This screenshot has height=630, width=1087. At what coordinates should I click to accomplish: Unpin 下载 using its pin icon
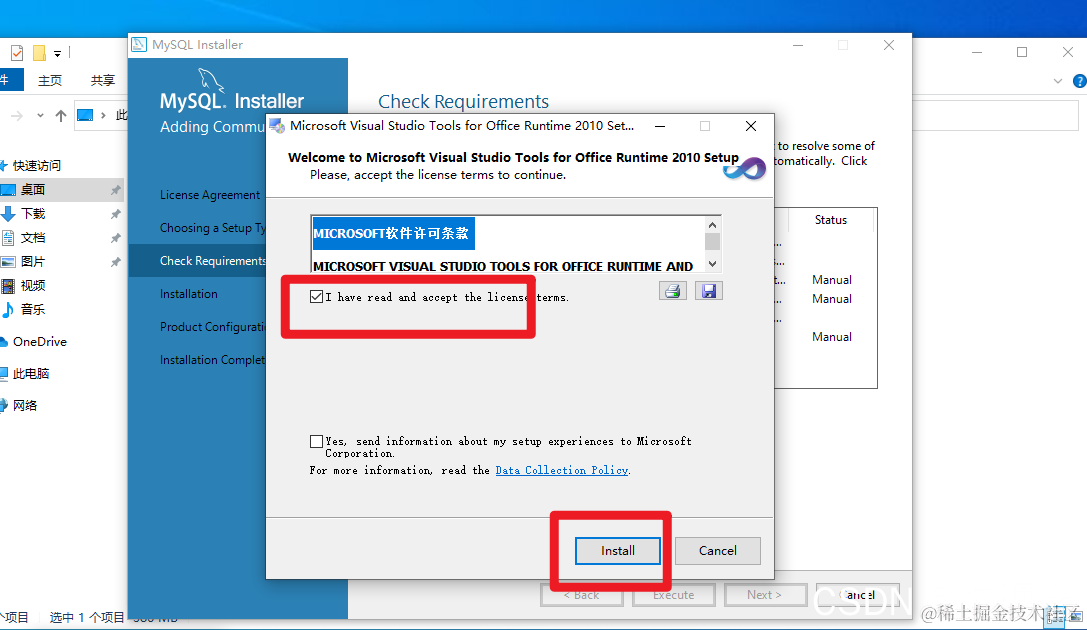tap(115, 214)
